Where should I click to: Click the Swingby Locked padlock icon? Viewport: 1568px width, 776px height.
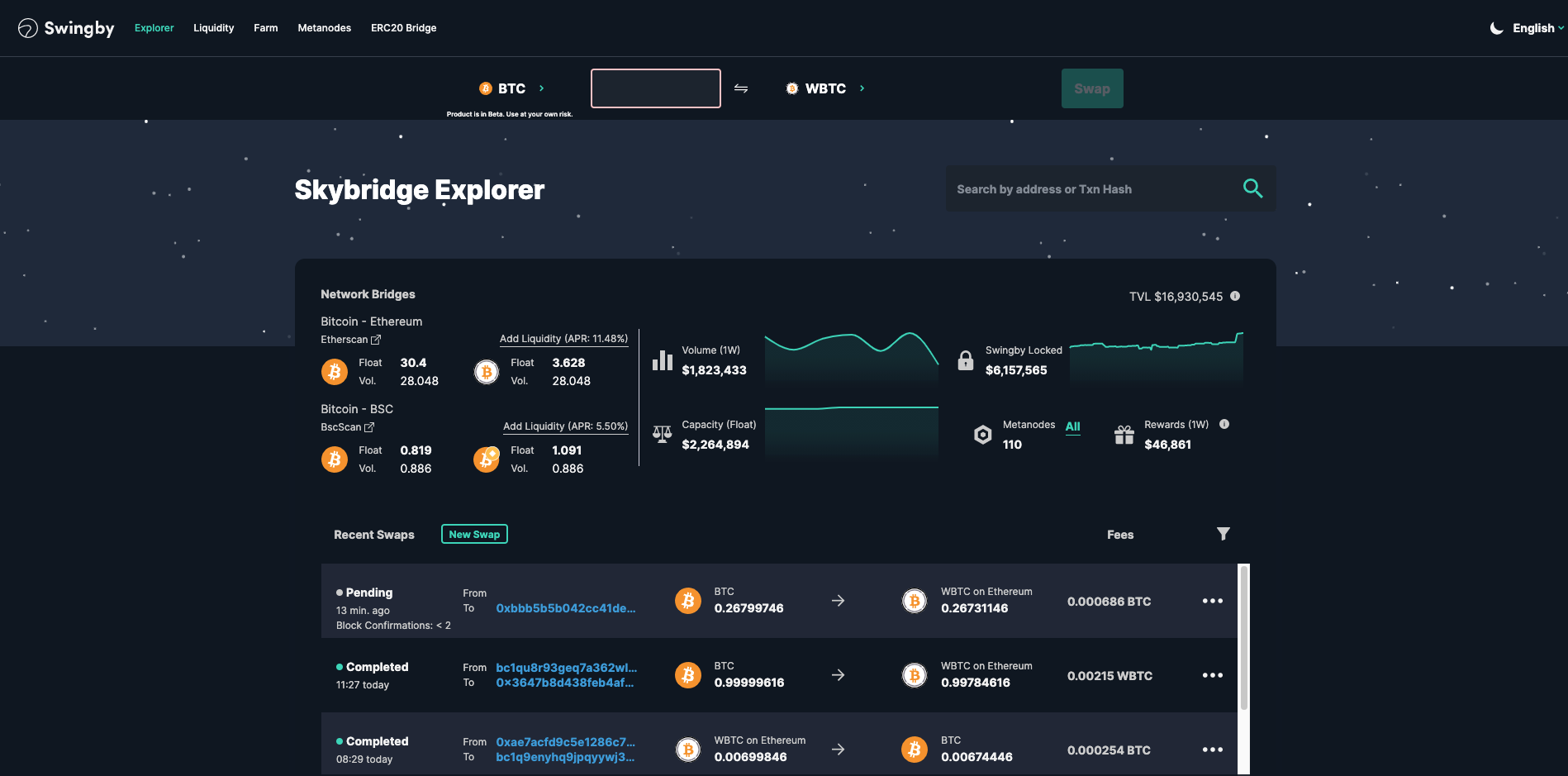coord(966,360)
